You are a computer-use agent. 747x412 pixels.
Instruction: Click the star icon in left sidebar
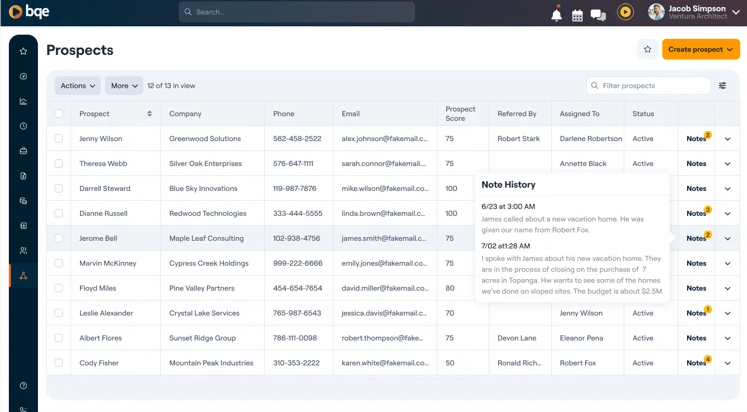(x=23, y=51)
